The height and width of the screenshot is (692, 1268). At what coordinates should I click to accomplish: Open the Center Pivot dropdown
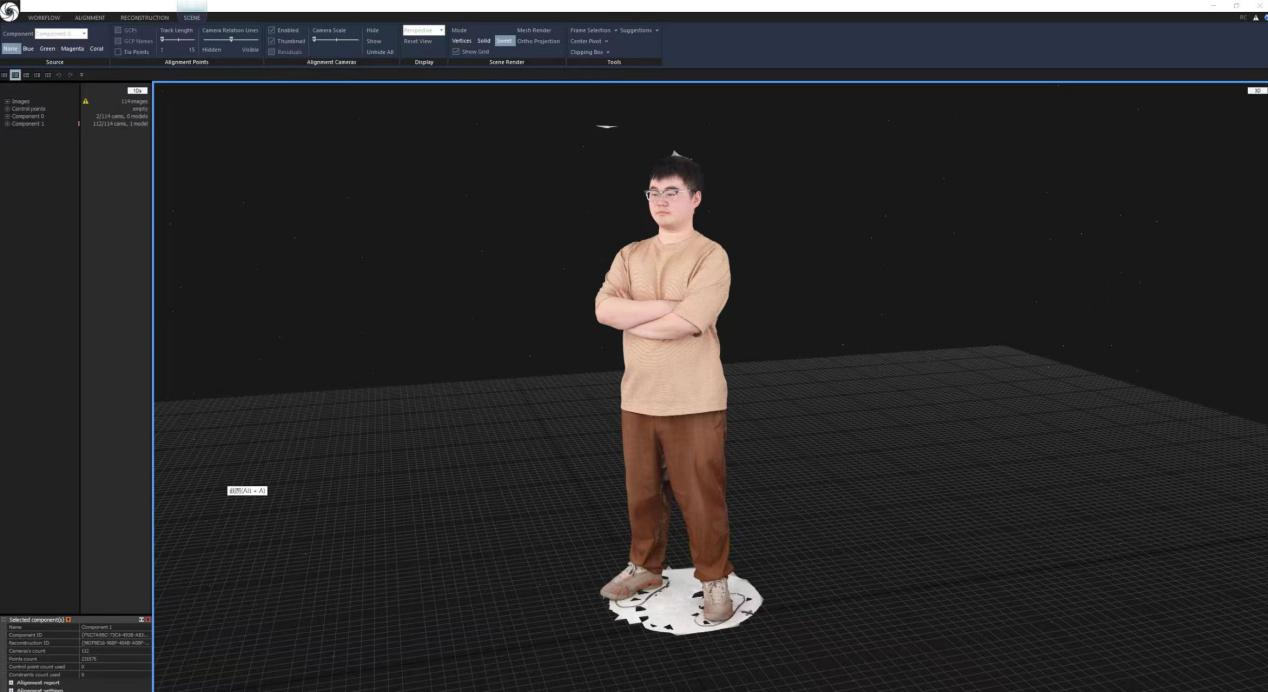(x=589, y=41)
